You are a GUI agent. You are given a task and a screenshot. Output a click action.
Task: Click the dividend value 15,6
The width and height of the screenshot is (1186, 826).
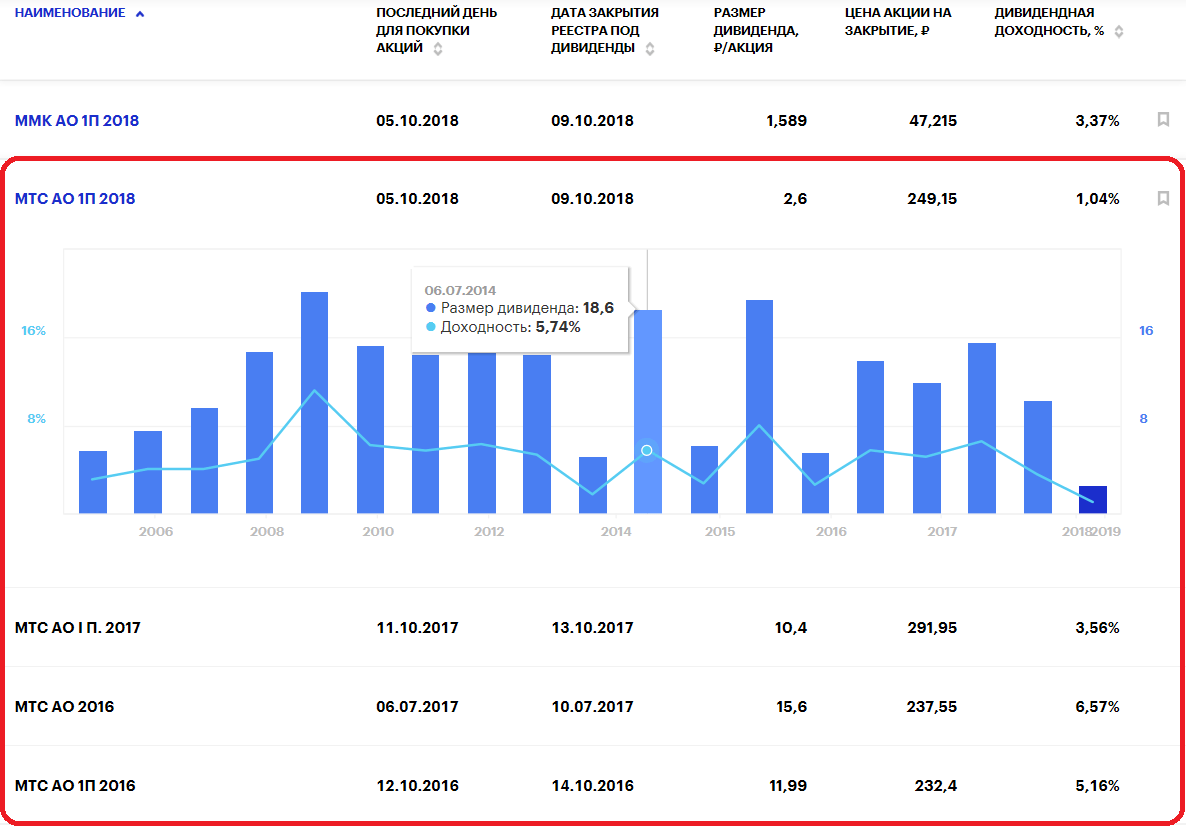pos(791,707)
